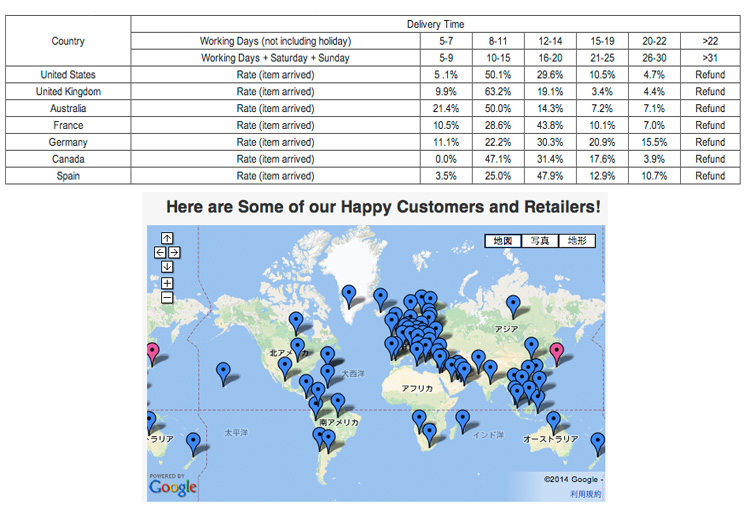This screenshot has height=509, width=750.
Task: Click the blue marker on Australia
Action: 553,421
